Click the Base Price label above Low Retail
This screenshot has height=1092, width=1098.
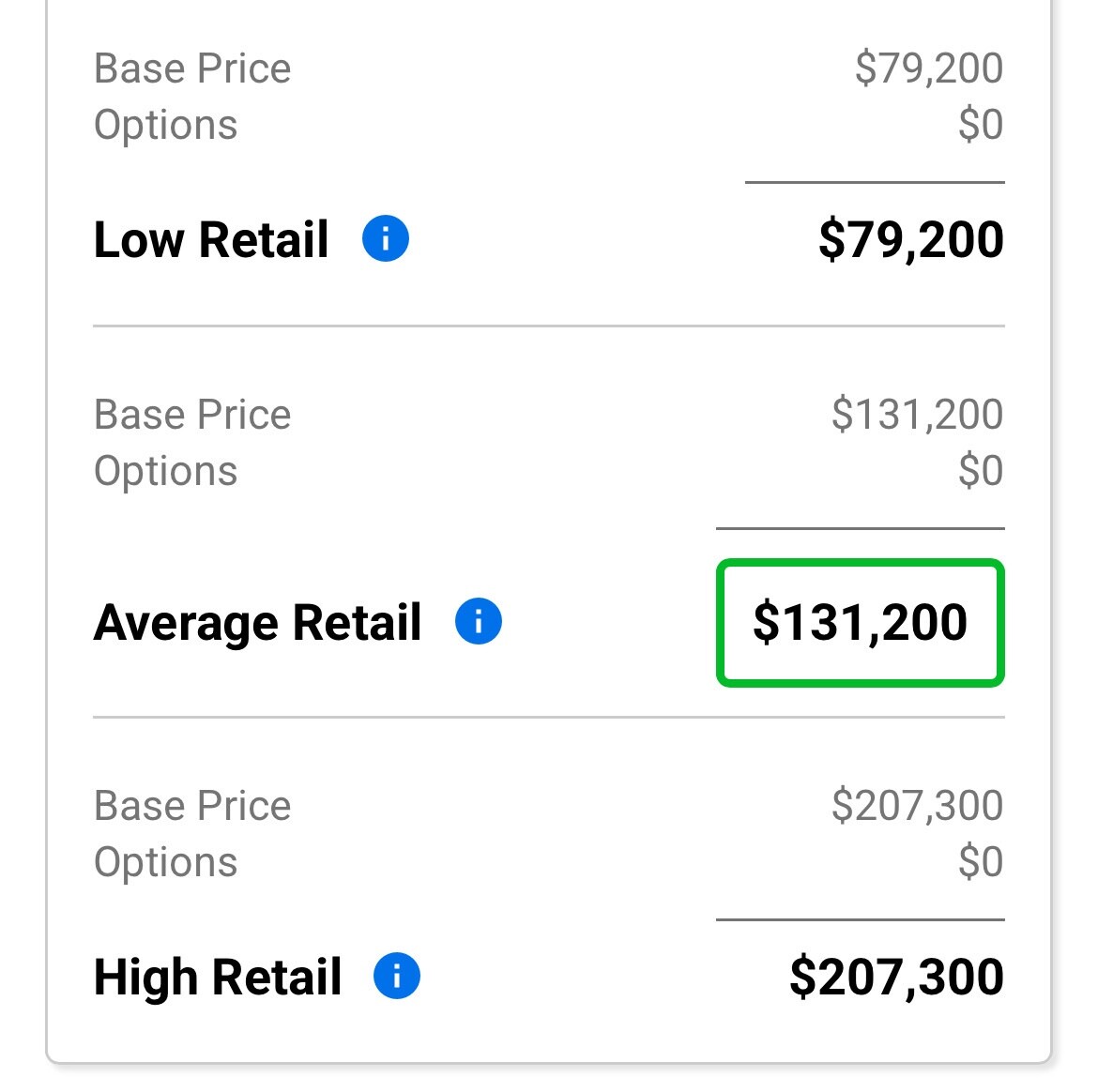click(x=192, y=68)
